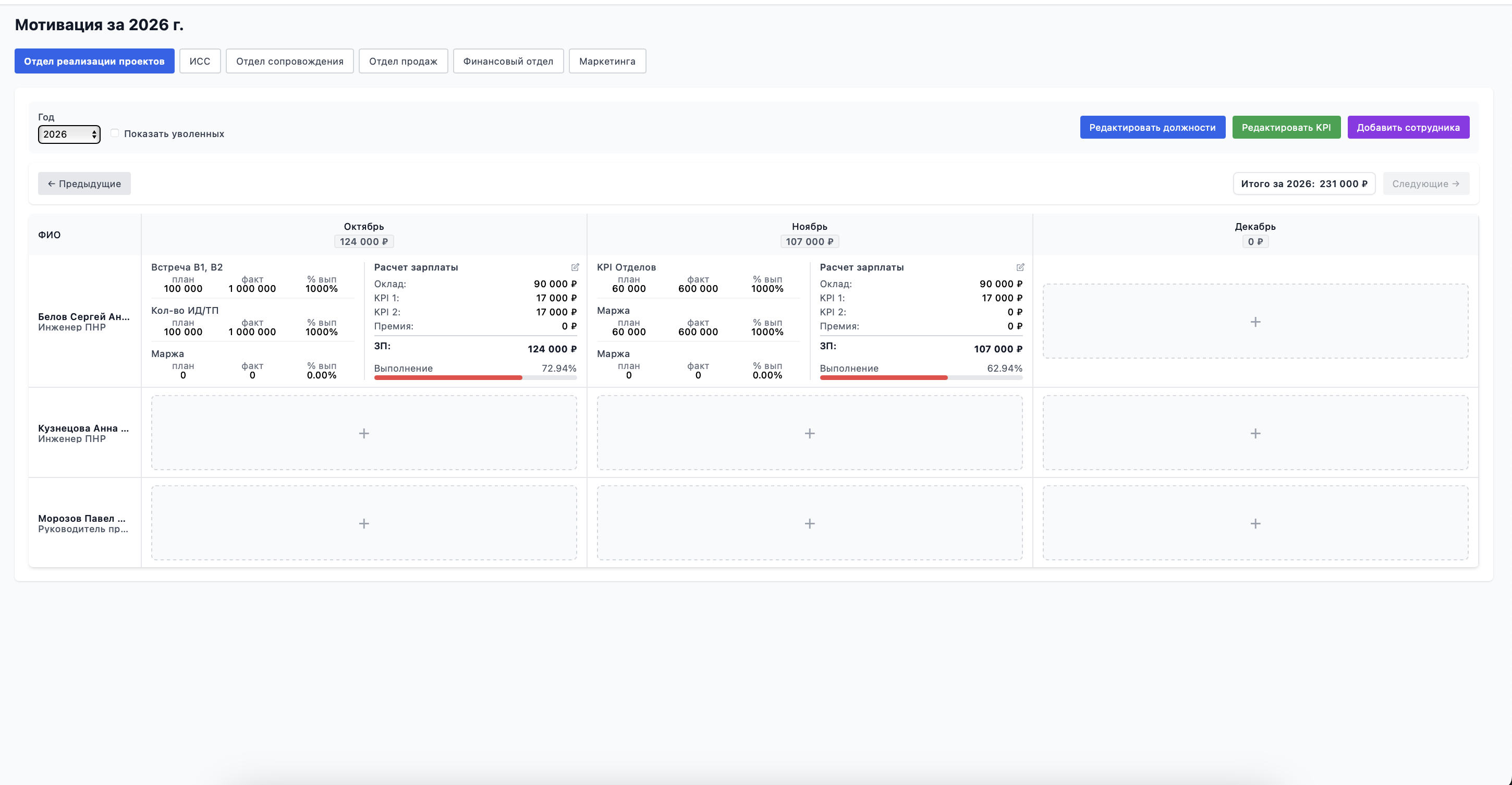Add December entry for Кузнецова Анна
Viewport: 1512px width, 785px height.
tap(1255, 433)
